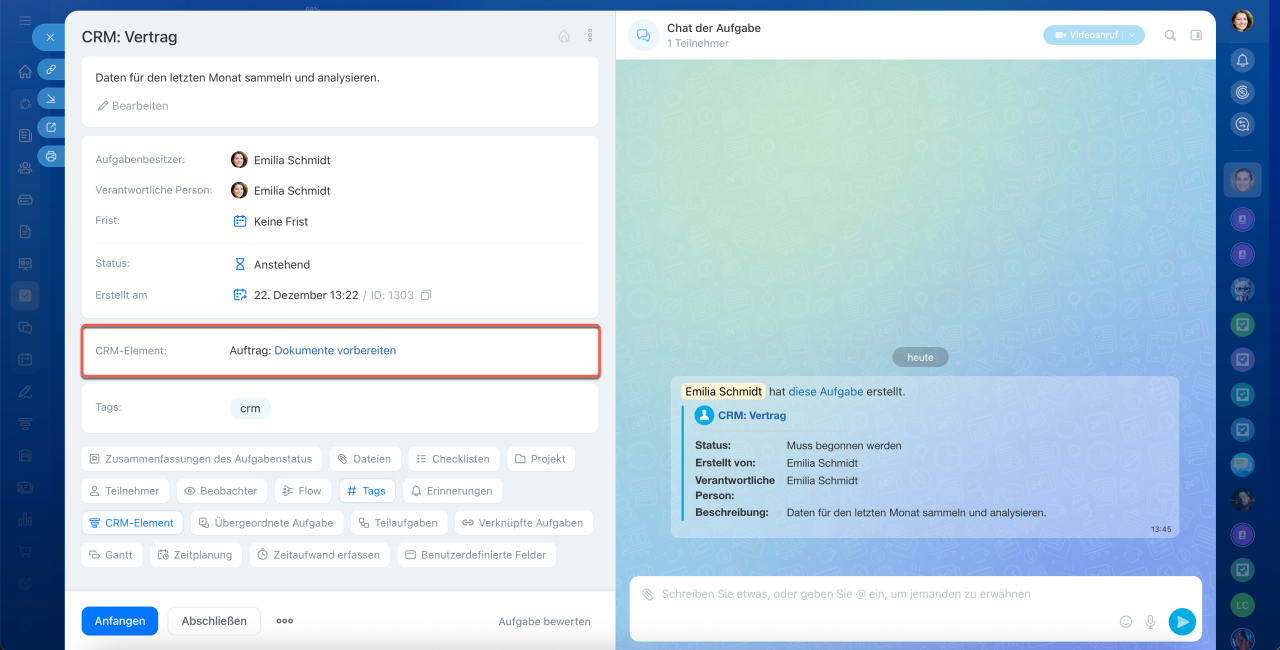Add the Teilnehmer field chip
This screenshot has width=1280, height=650.
click(126, 491)
